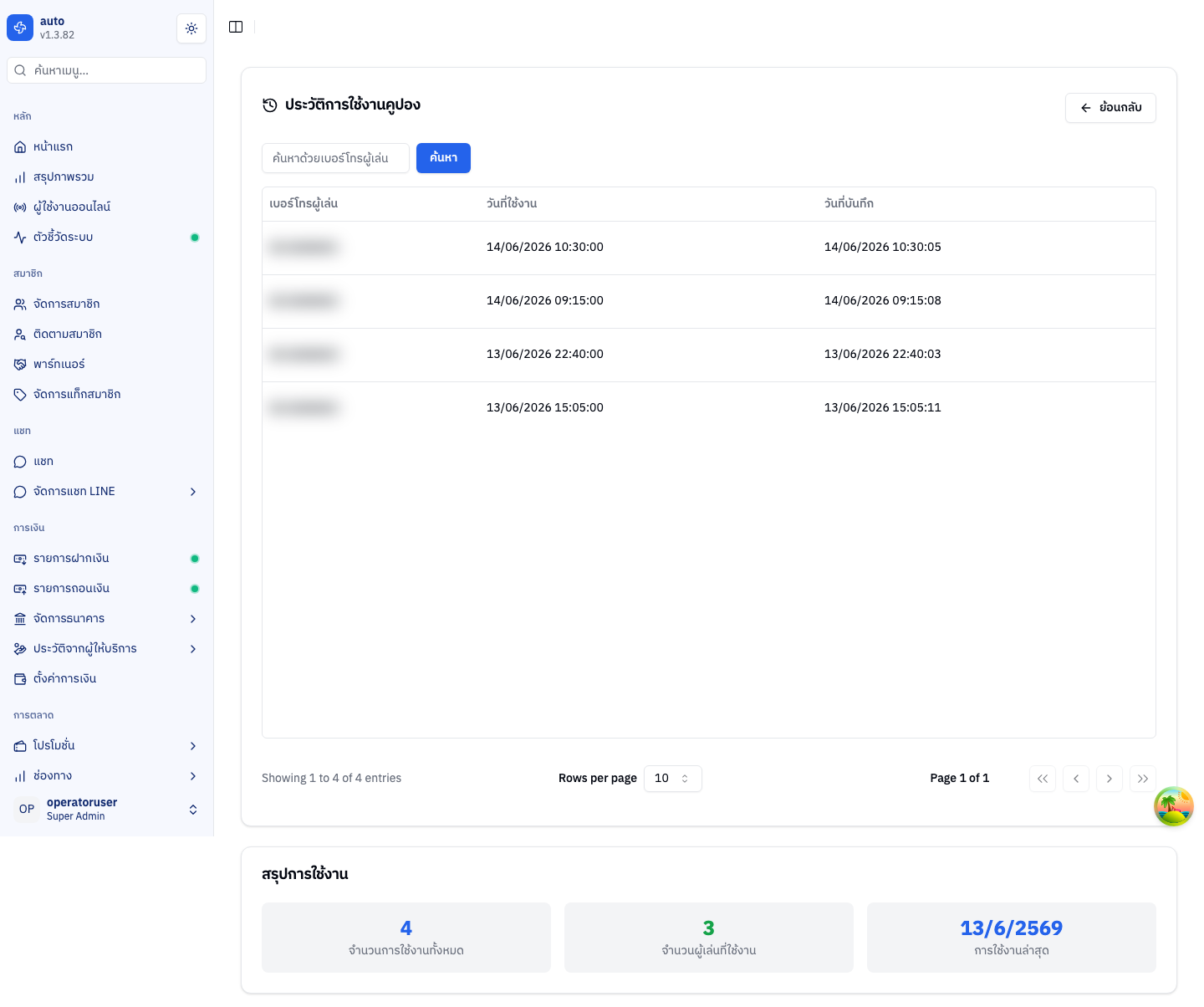Click the chart icon beside ช่องทาง

click(20, 776)
